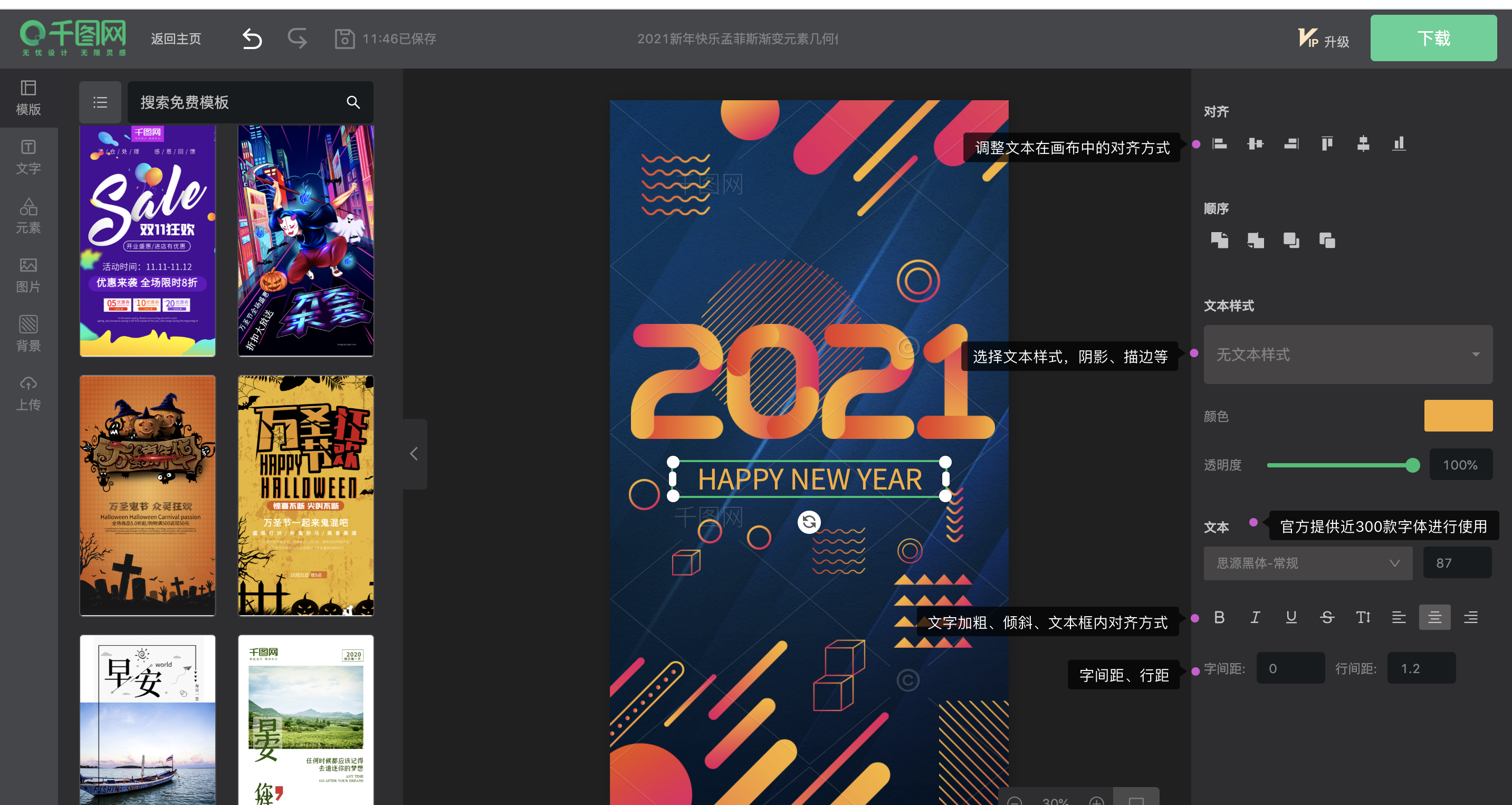This screenshot has width=1512, height=805.
Task: Open the template category list icon
Action: [100, 102]
